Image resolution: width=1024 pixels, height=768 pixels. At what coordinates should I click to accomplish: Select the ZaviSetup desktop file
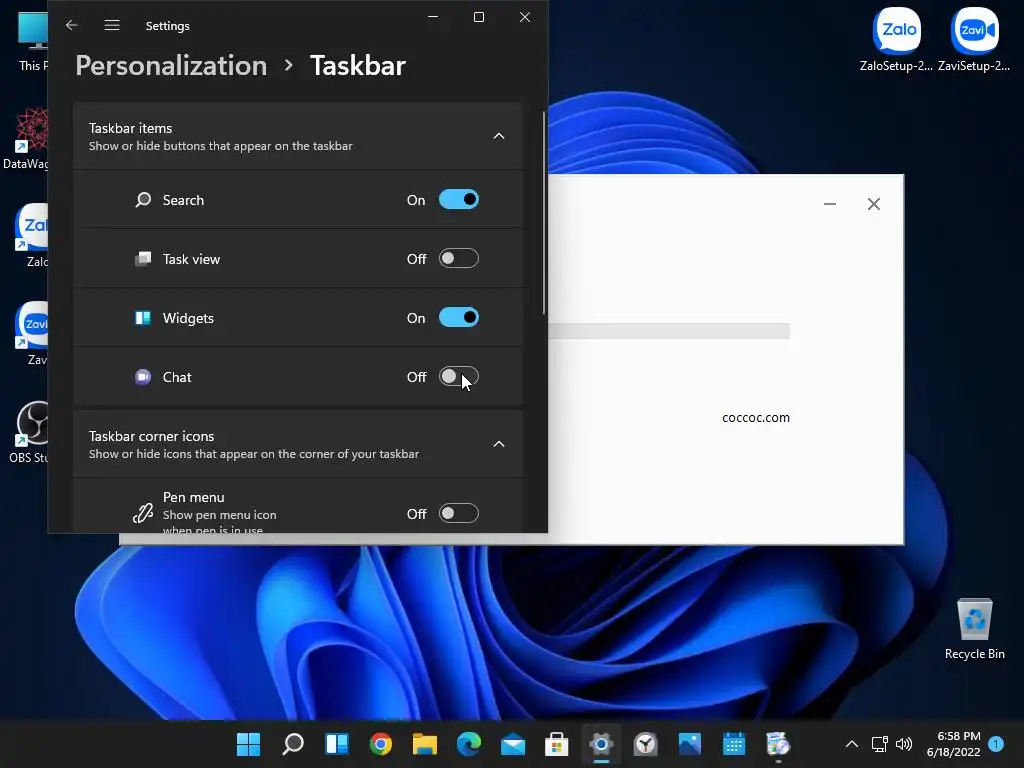pyautogui.click(x=974, y=39)
